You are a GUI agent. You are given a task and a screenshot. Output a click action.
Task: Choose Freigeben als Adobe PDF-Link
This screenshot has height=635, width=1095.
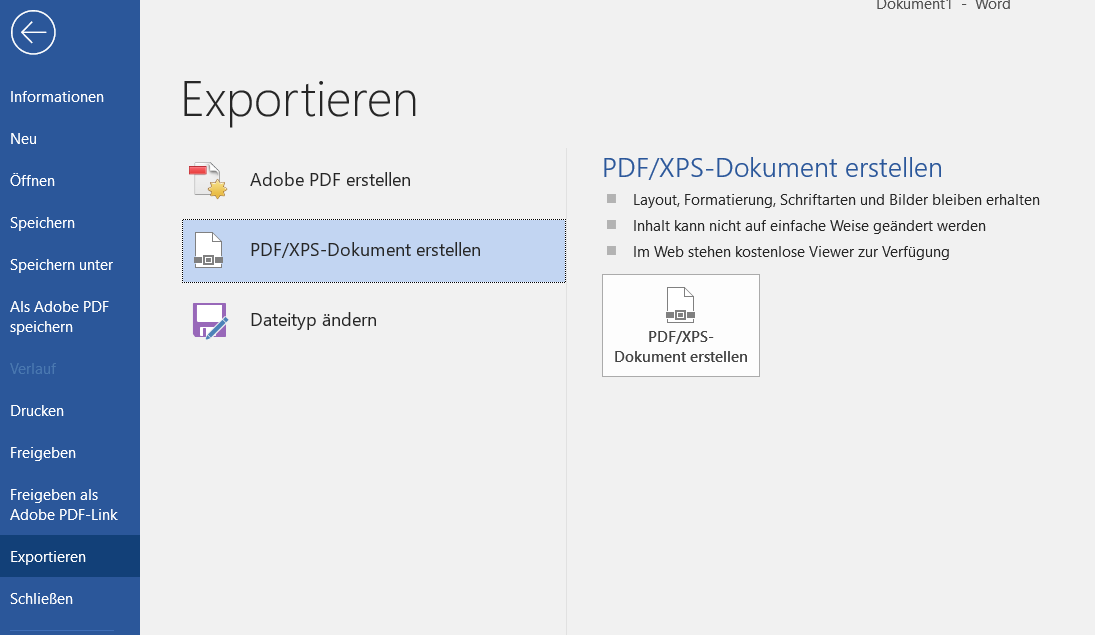point(70,504)
